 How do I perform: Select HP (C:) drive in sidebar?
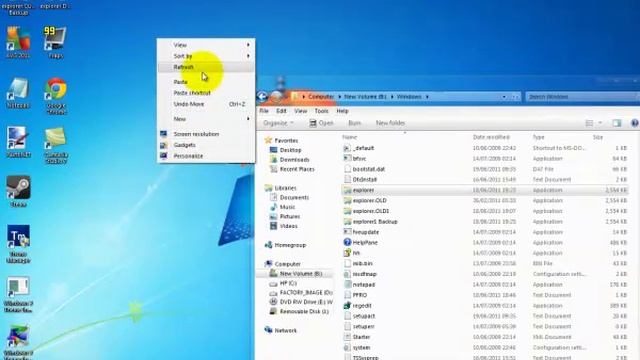click(288, 283)
